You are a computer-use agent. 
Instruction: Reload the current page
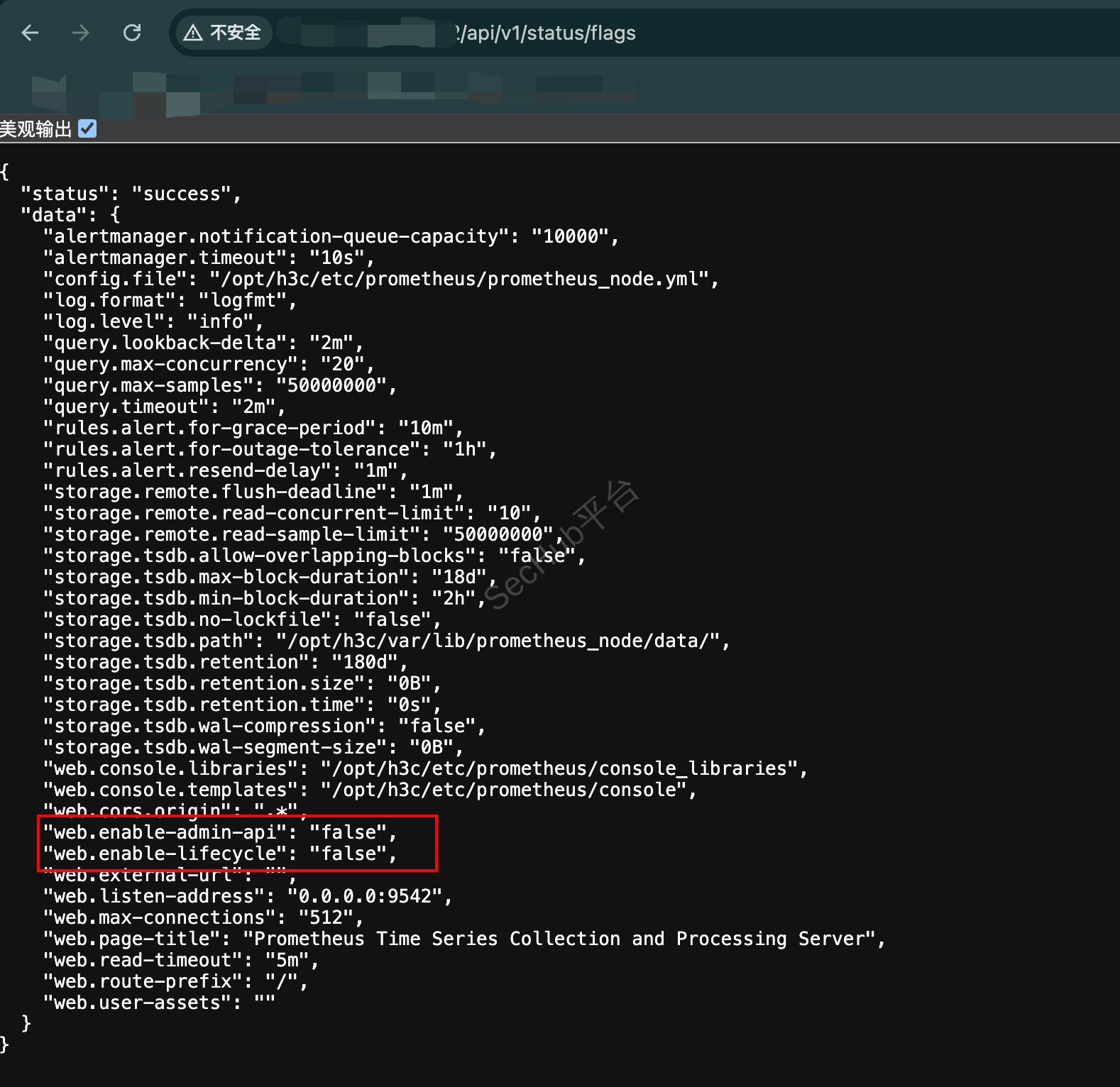click(x=132, y=33)
